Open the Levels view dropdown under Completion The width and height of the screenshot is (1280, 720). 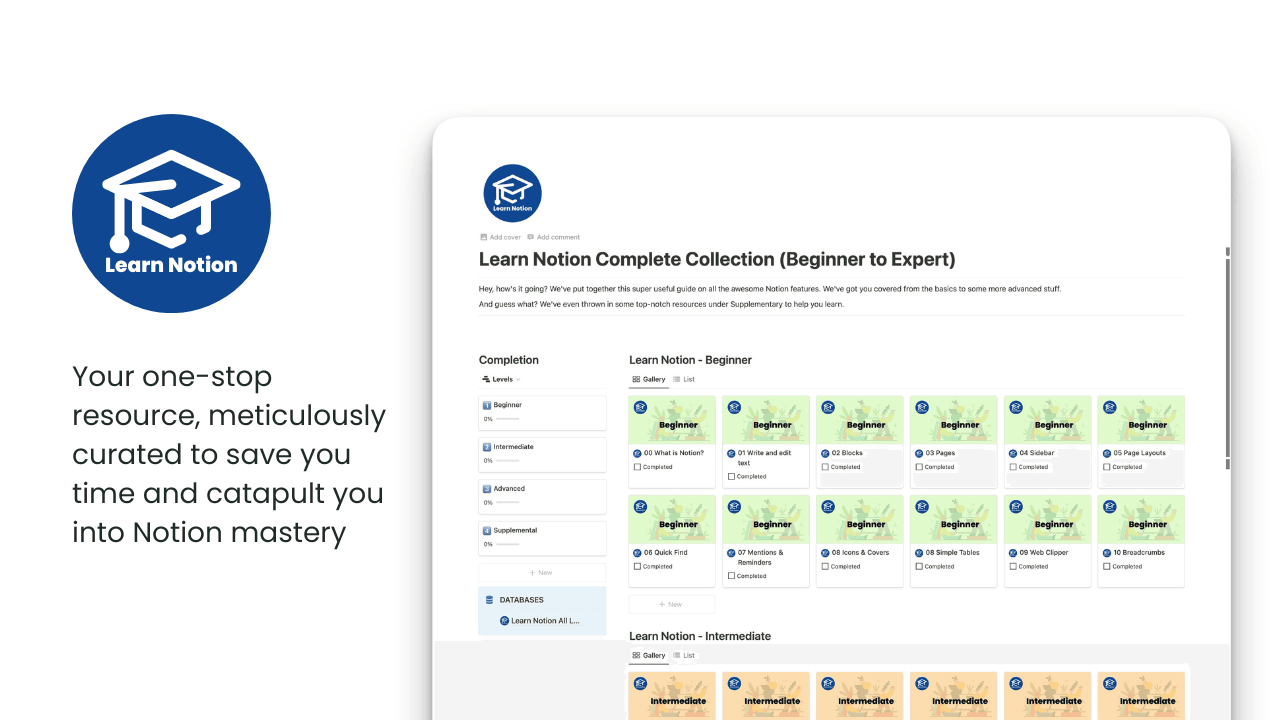(x=501, y=379)
